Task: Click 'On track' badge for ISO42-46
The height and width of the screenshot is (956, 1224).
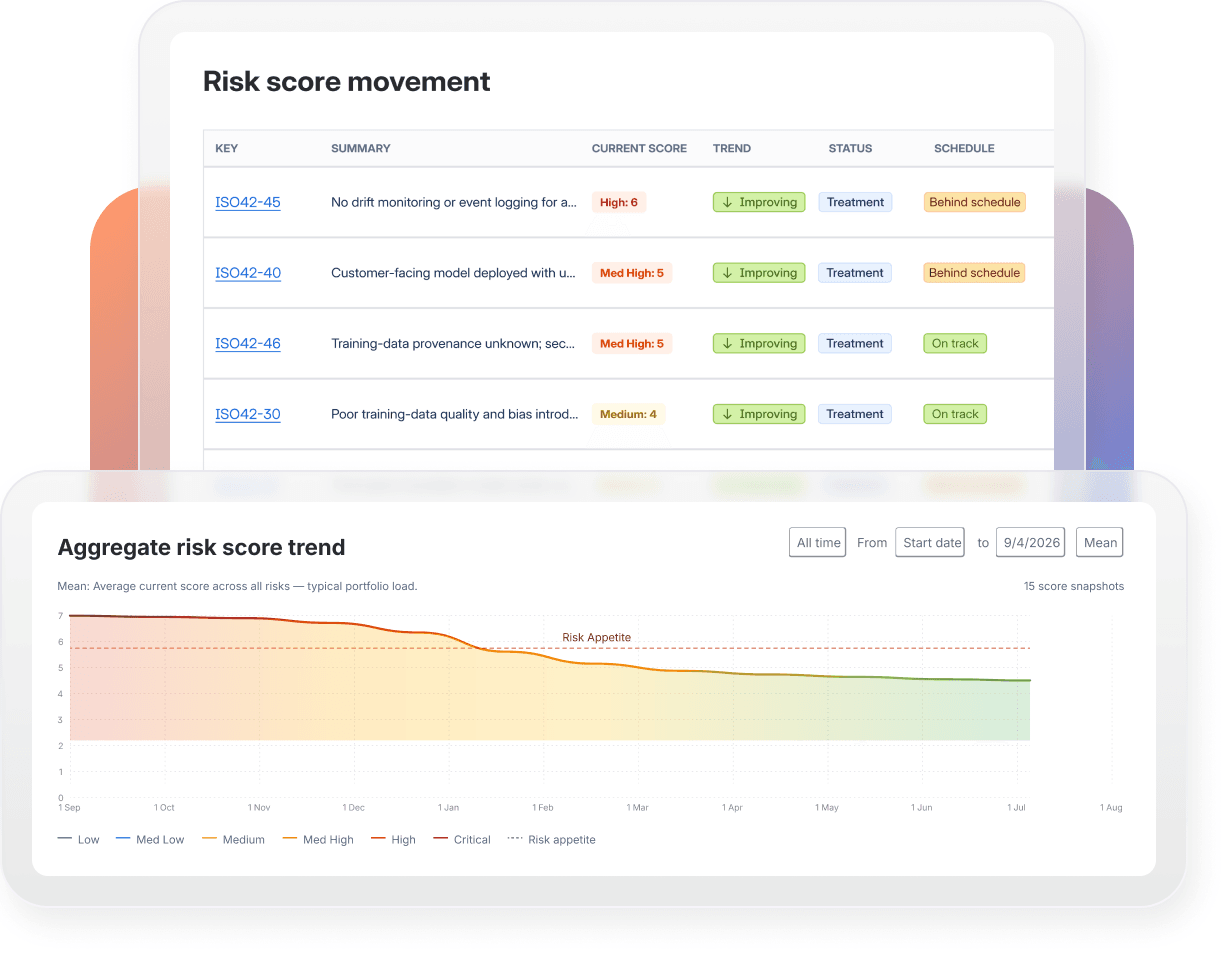Action: [x=955, y=343]
